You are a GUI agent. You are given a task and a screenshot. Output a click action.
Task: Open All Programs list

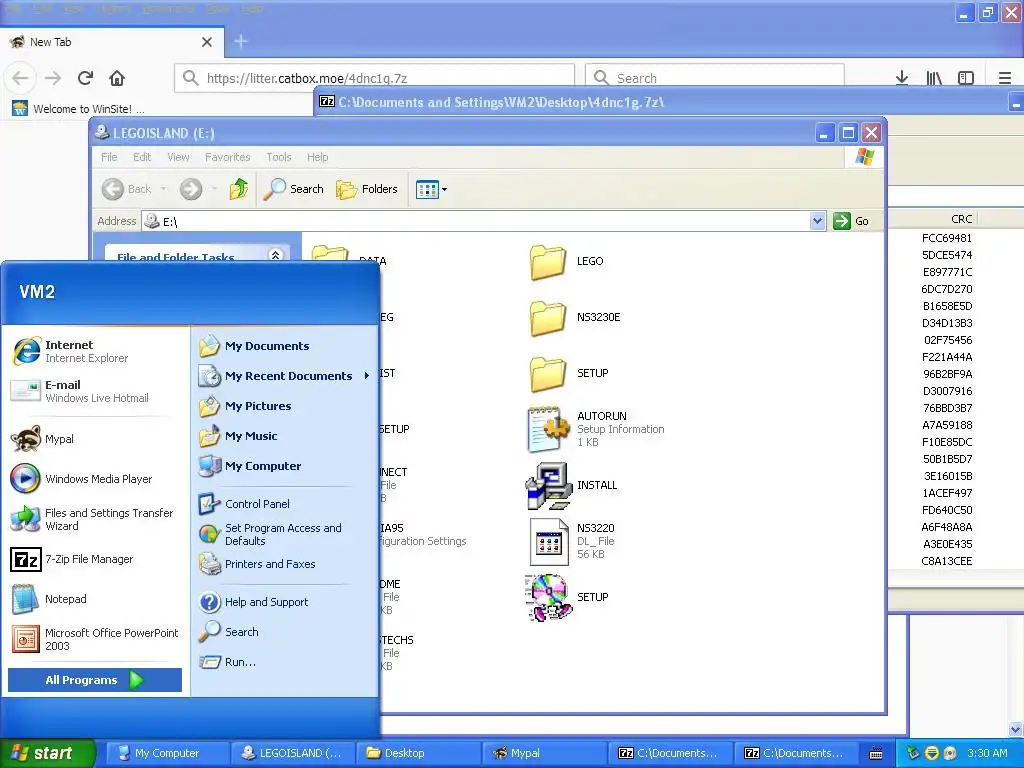[95, 680]
